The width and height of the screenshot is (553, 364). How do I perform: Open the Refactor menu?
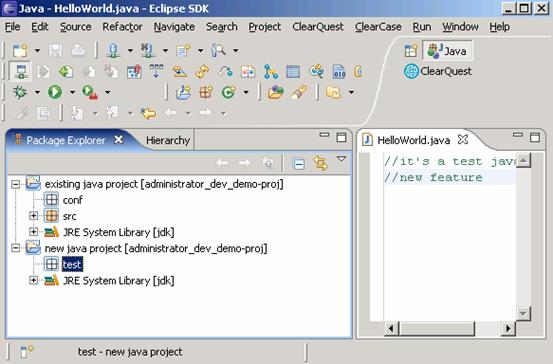[x=122, y=27]
